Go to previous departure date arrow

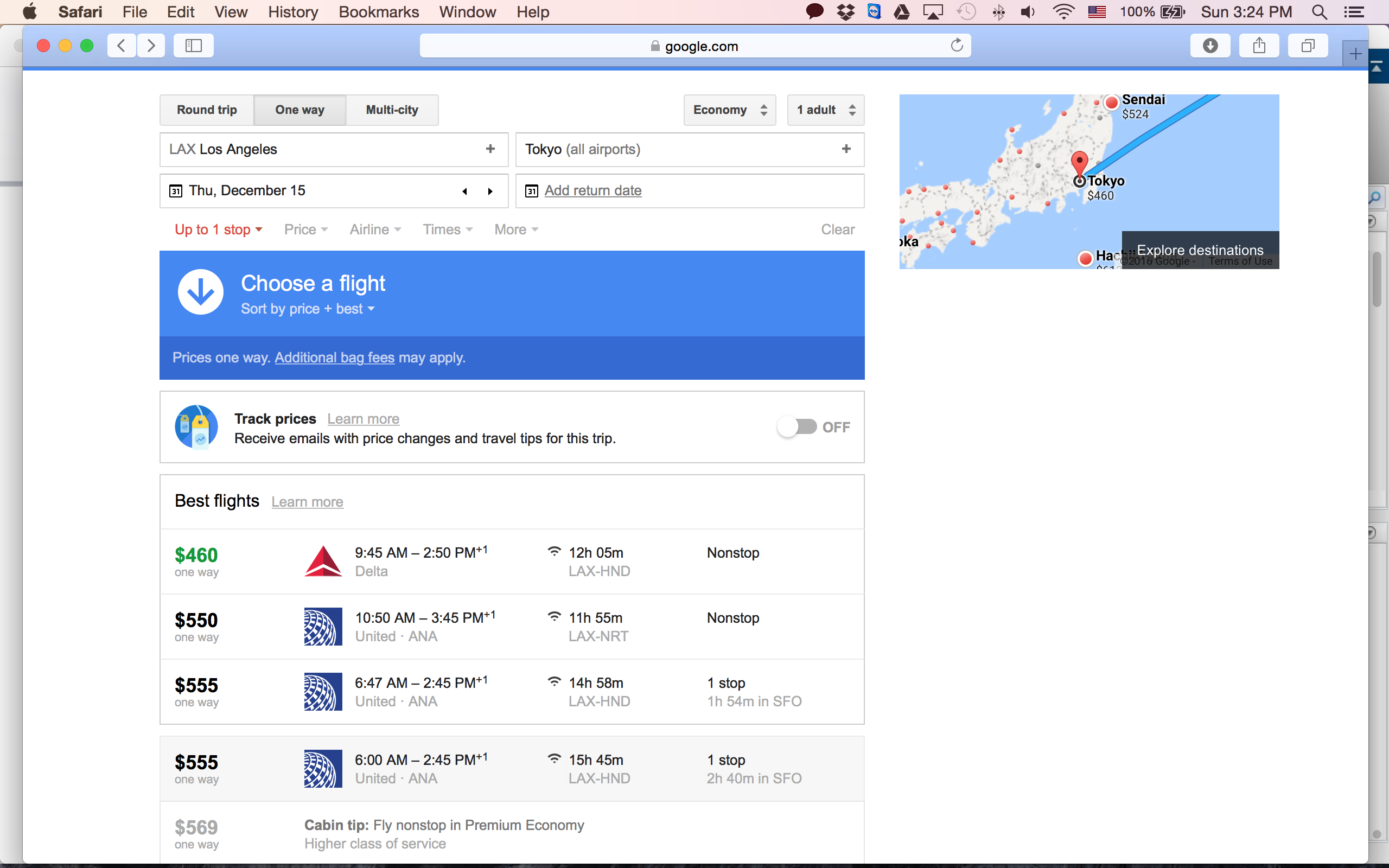pyautogui.click(x=465, y=191)
